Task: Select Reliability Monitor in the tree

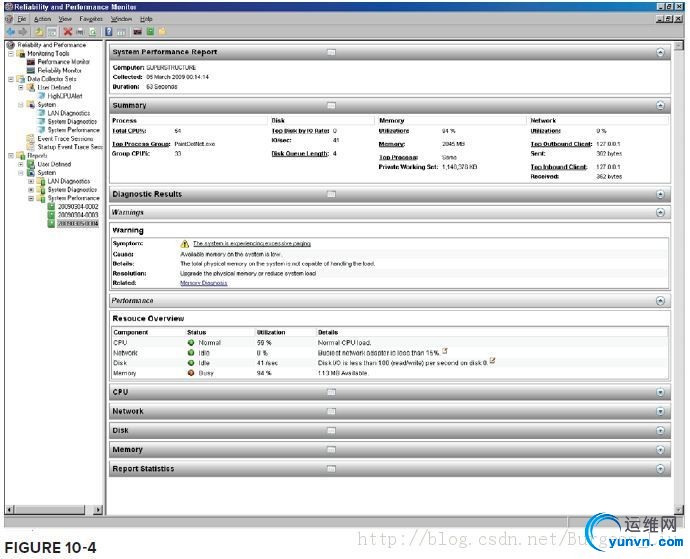Action: tap(60, 70)
